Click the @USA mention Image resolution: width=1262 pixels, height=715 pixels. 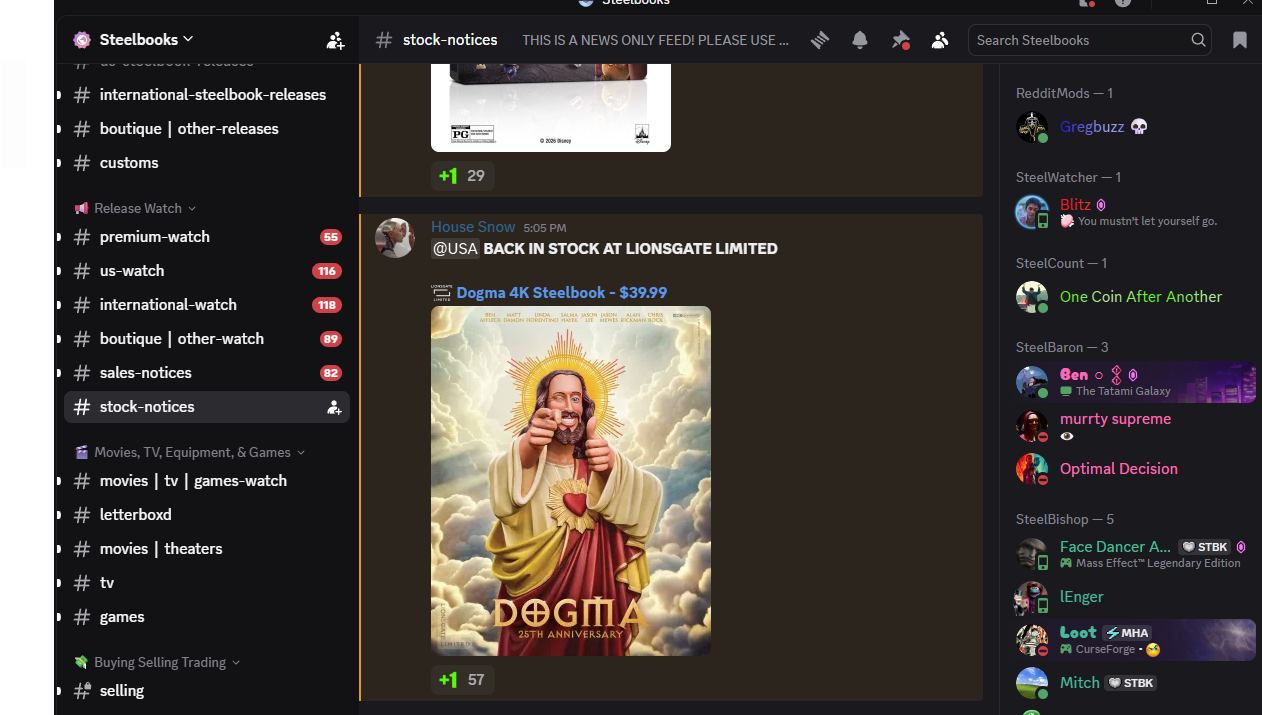455,249
